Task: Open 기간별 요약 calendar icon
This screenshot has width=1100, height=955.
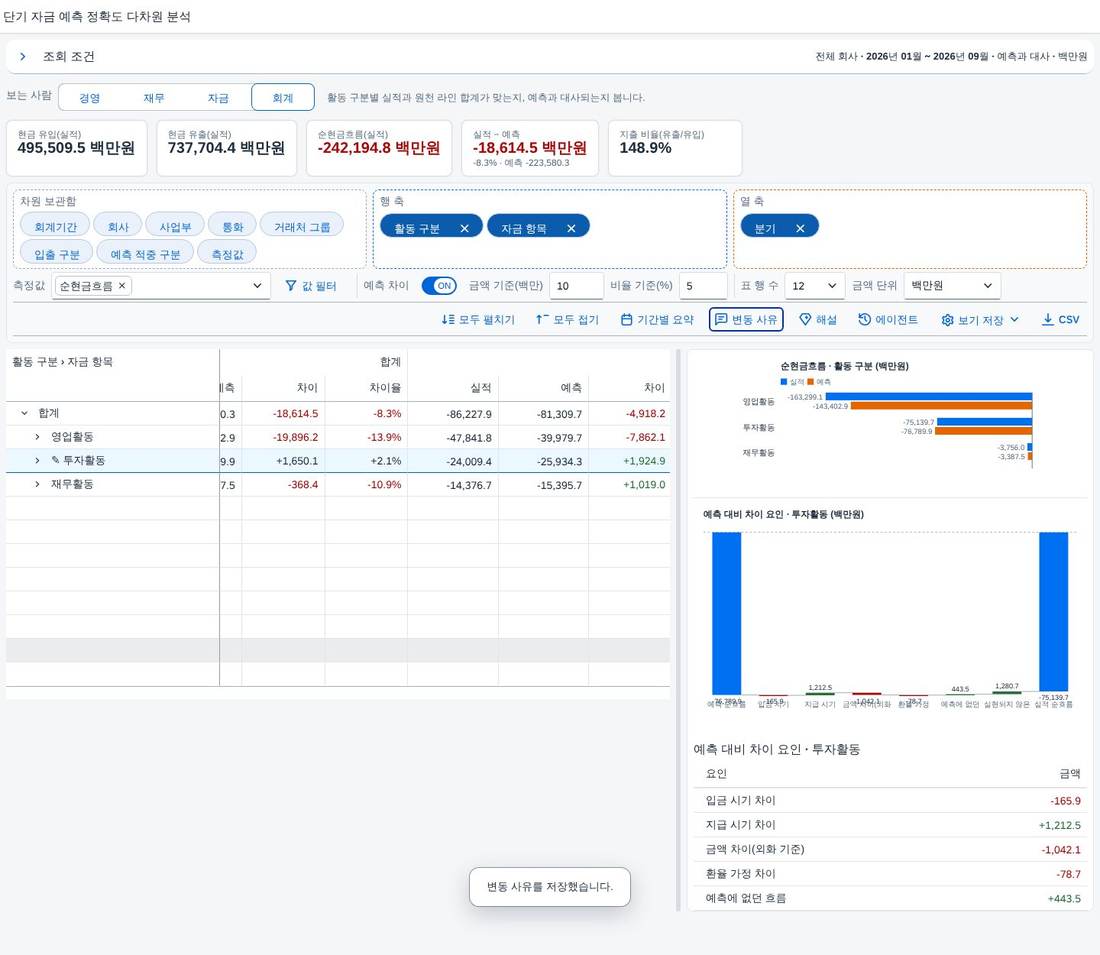Action: (626, 319)
